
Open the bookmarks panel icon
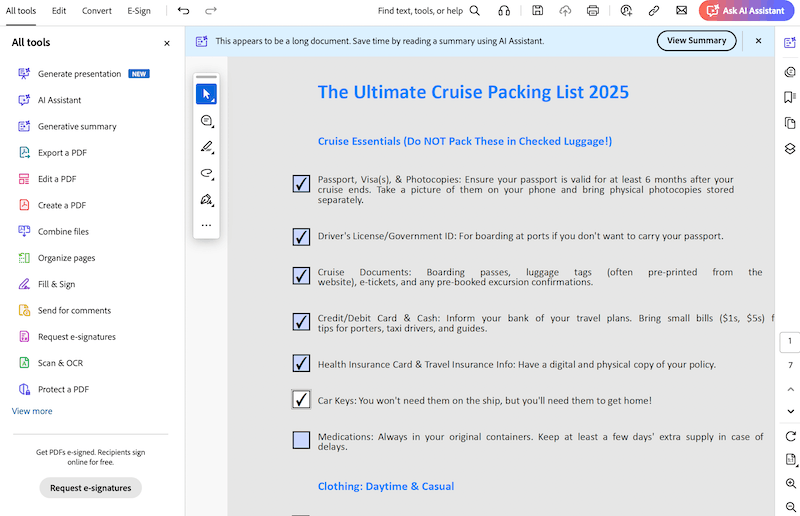coord(790,97)
